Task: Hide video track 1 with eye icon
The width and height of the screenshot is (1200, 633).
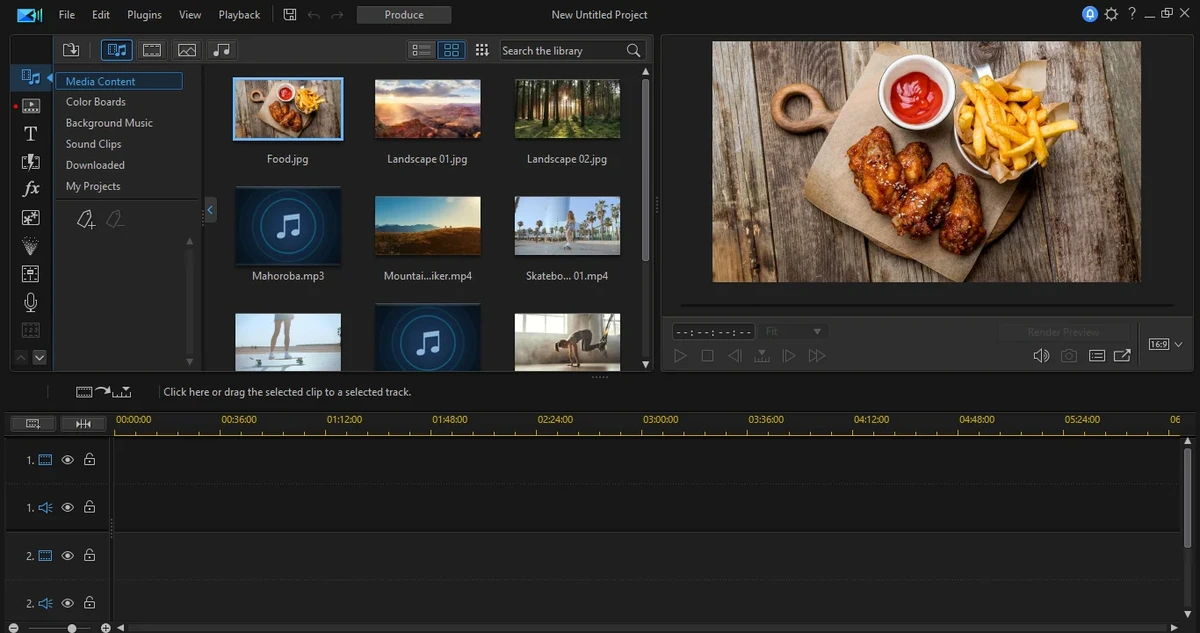Action: tap(68, 460)
